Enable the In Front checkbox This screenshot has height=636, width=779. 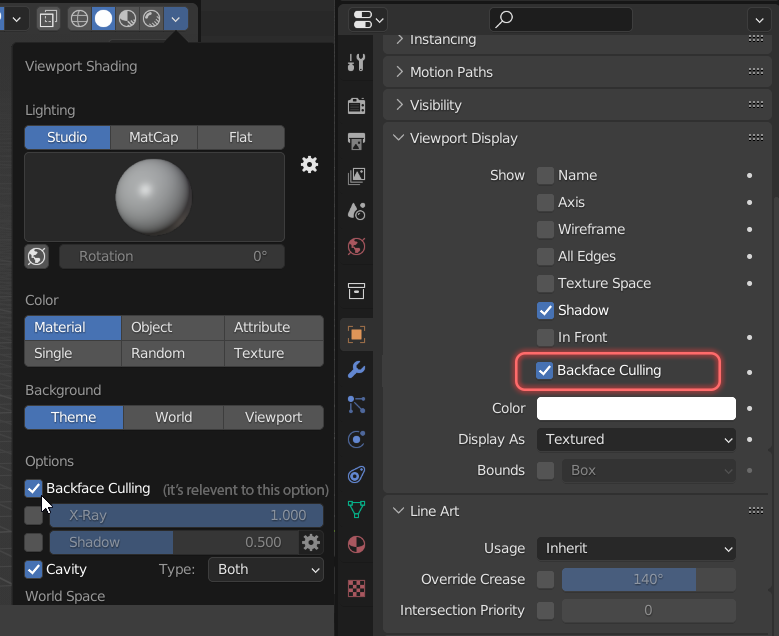[x=545, y=337]
